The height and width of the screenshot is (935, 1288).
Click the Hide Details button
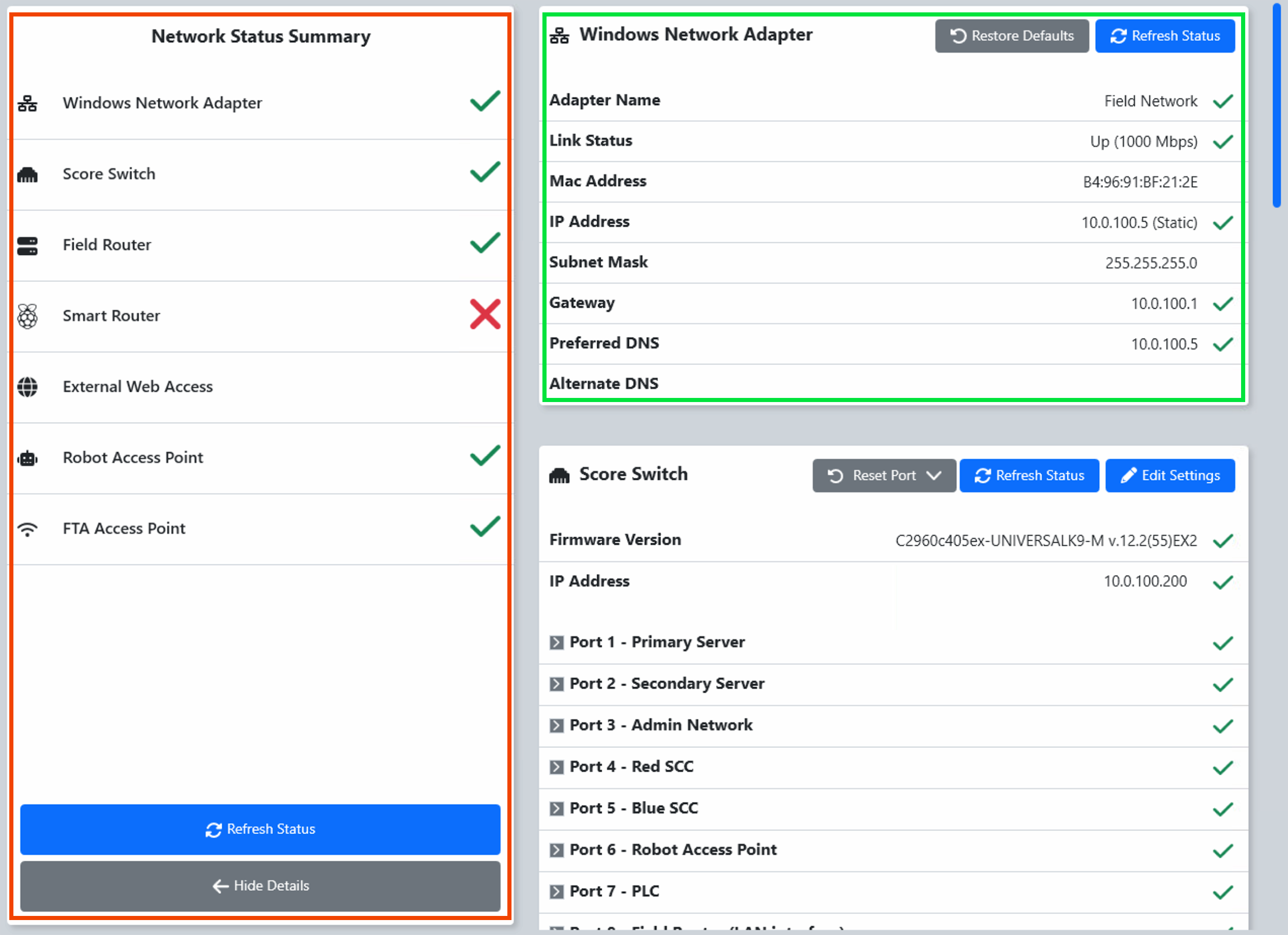[x=260, y=886]
